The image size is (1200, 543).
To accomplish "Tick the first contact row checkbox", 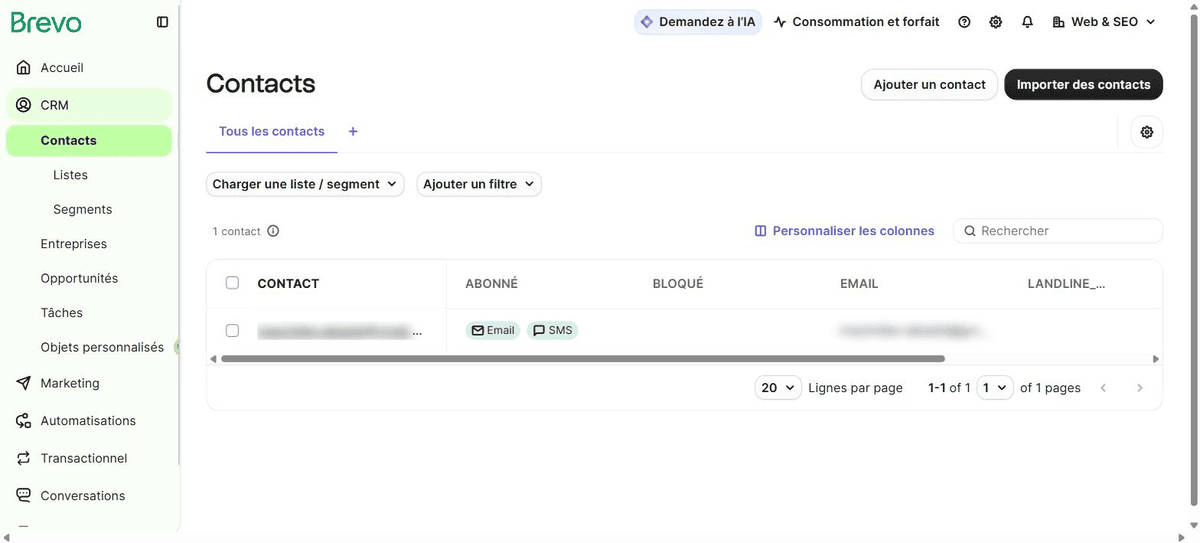I will pos(232,330).
